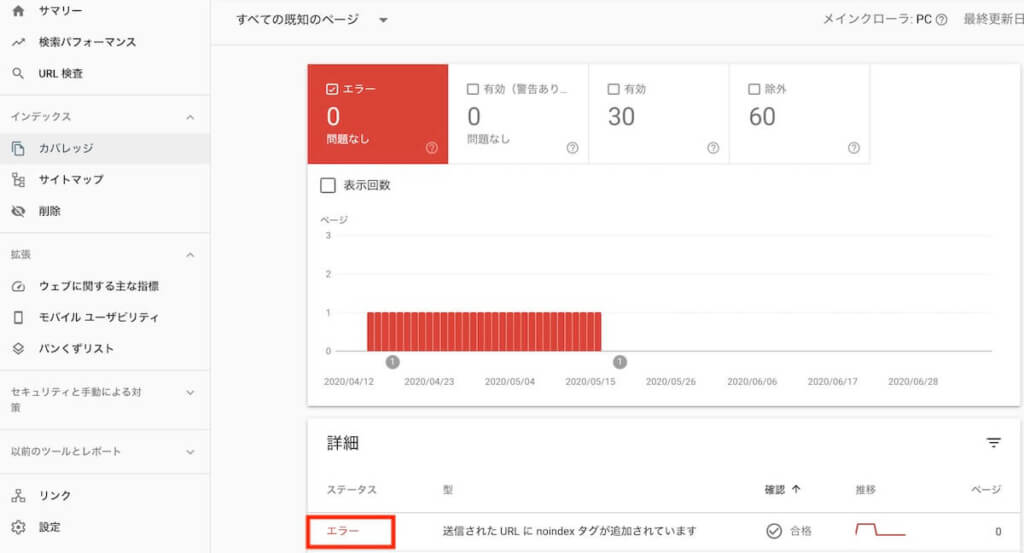
Task: Collapse the インデックス section chevron
Action: click(190, 118)
